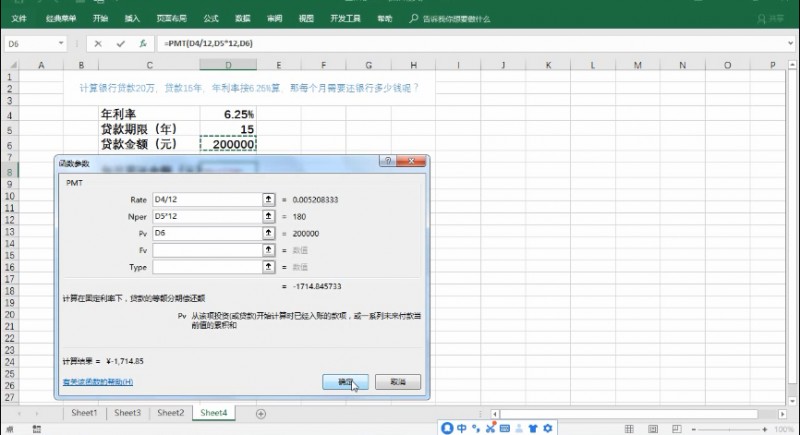Image resolution: width=800 pixels, height=435 pixels.
Task: Switch to Page Break Preview in the status bar
Action: [x=677, y=429]
